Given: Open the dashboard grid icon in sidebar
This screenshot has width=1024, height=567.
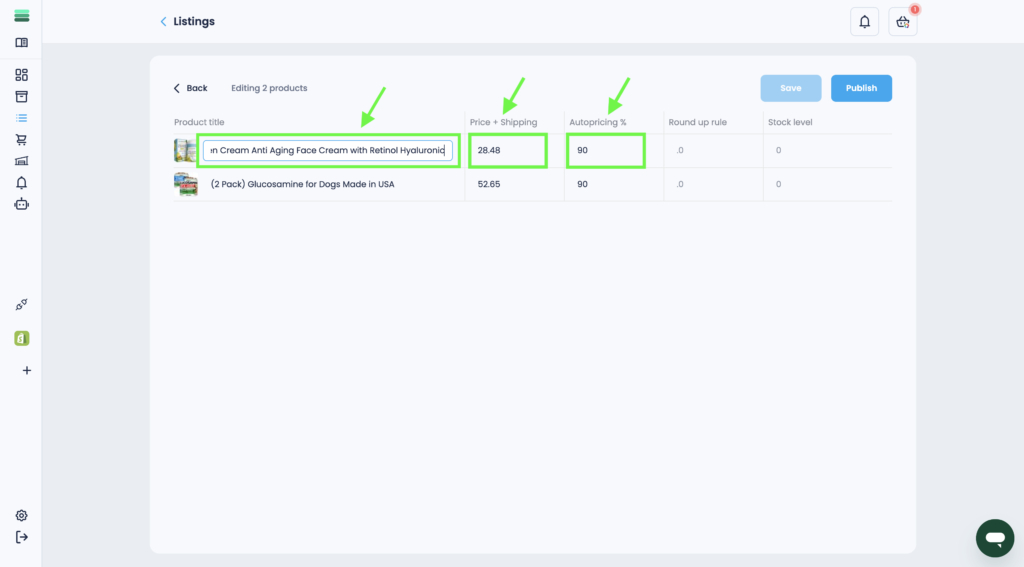Looking at the screenshot, I should (x=21, y=75).
